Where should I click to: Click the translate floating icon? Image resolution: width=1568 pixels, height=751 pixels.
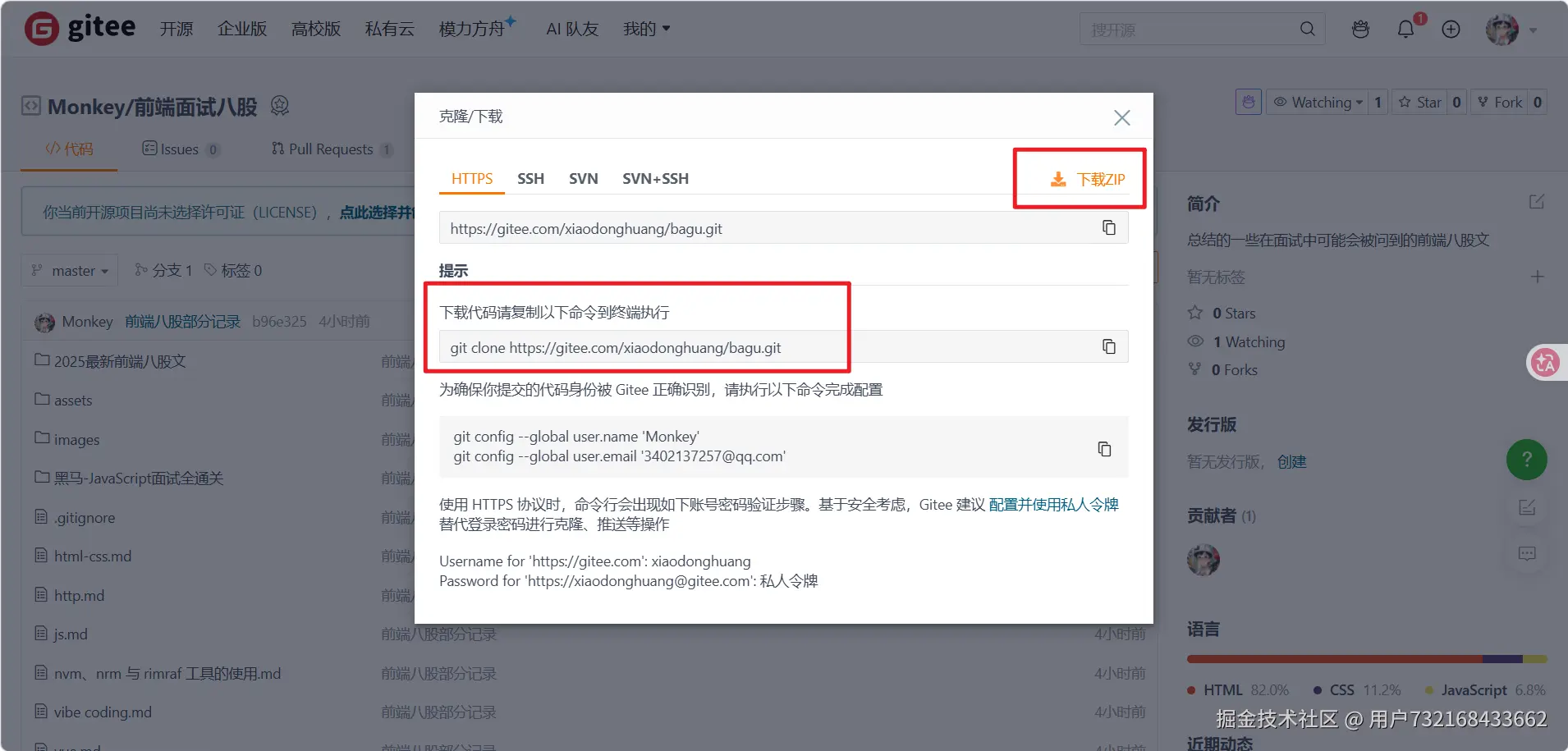click(x=1545, y=362)
